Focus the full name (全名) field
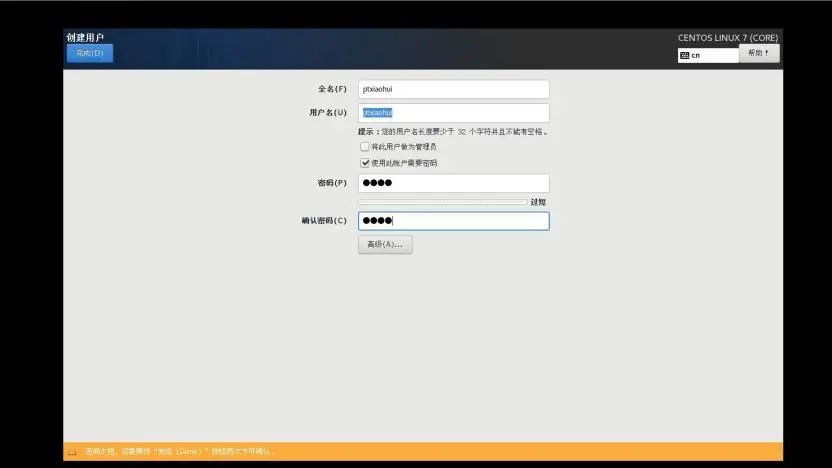The height and width of the screenshot is (468, 832). pos(454,89)
